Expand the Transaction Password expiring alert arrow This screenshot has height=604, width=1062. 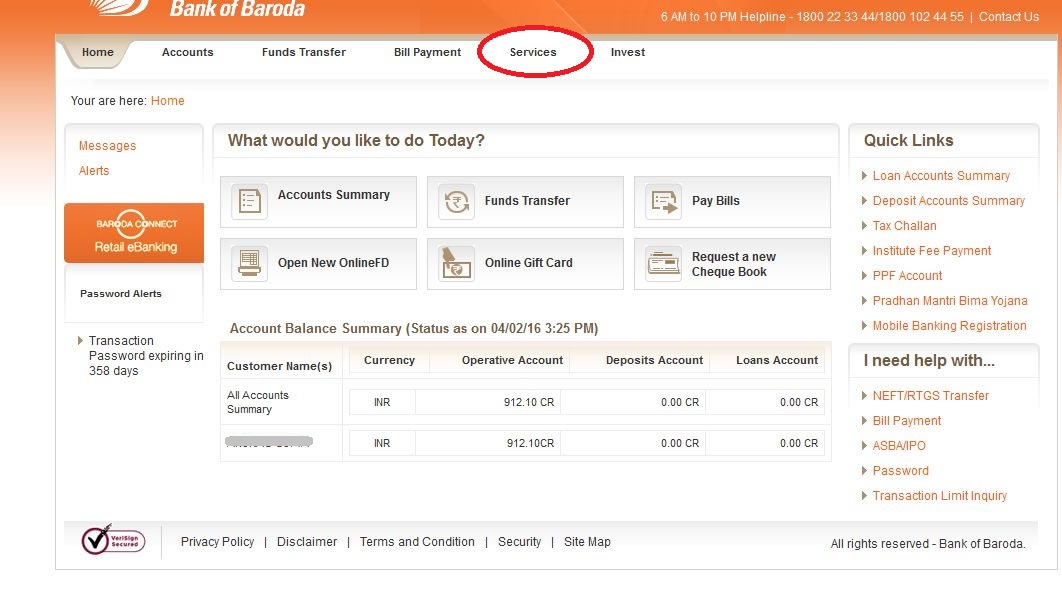(x=81, y=341)
